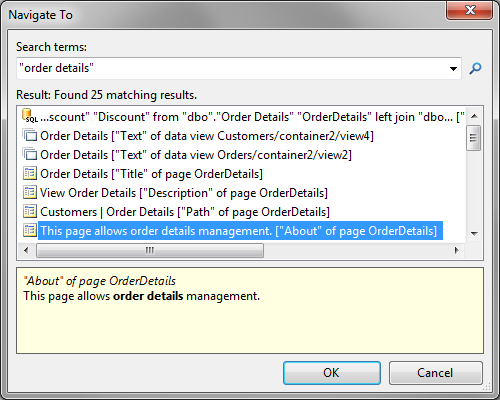Click page icon beside the highlighted About result
Screen dimensions: 500x400
tap(30, 230)
